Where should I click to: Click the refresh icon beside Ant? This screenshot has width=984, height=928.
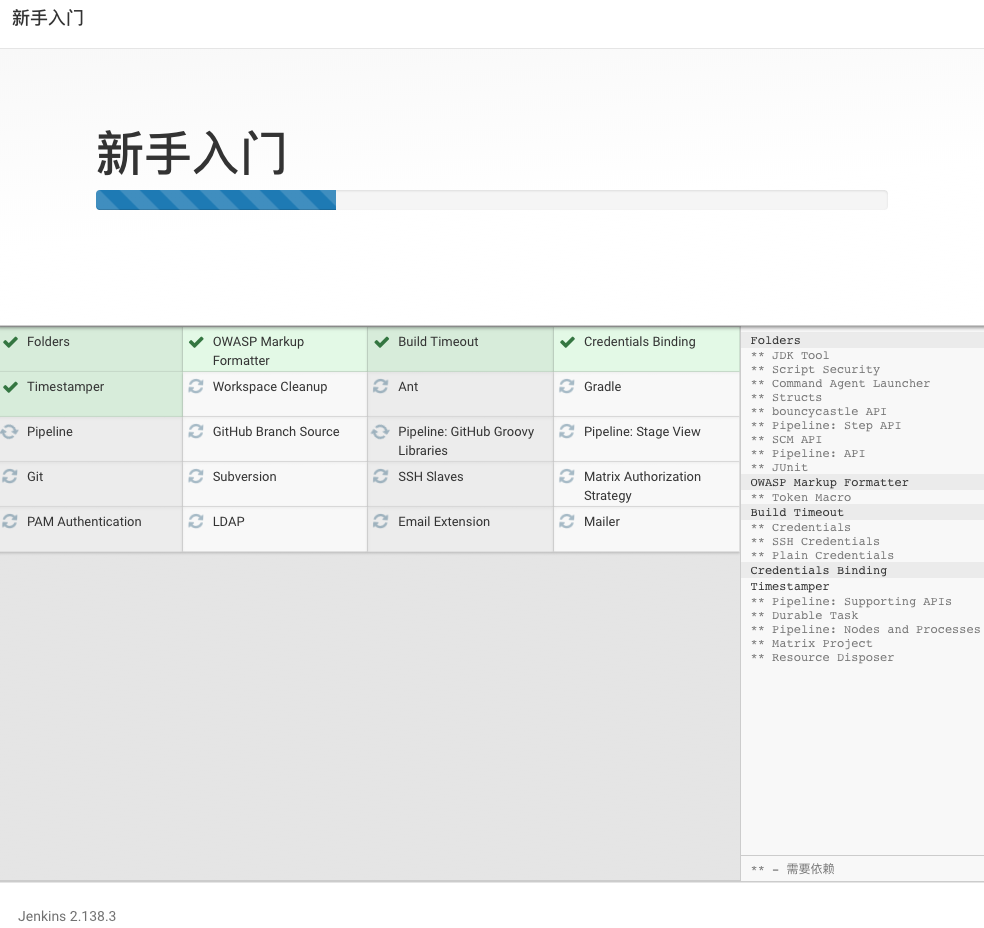[380, 387]
